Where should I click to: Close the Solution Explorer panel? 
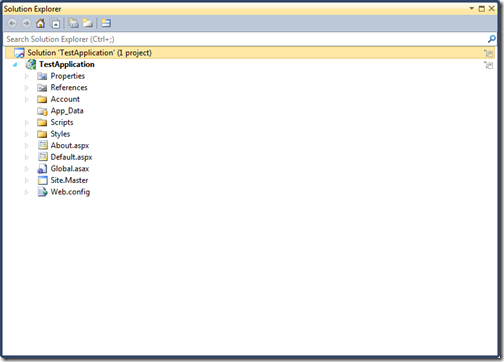(492, 8)
